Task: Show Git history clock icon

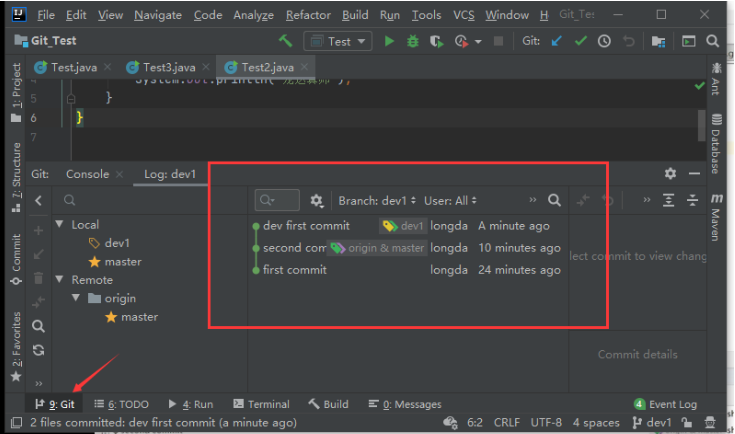Action: tap(604, 41)
